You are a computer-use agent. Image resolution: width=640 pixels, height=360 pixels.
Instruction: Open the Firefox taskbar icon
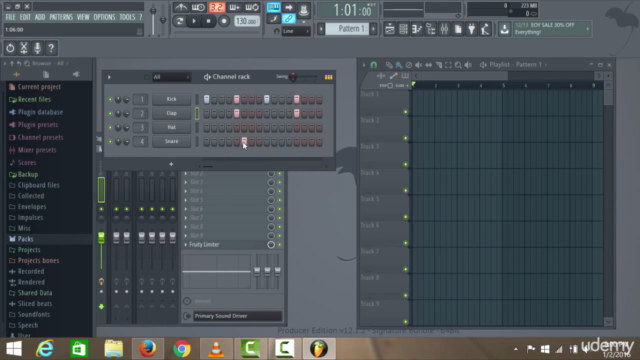click(148, 349)
